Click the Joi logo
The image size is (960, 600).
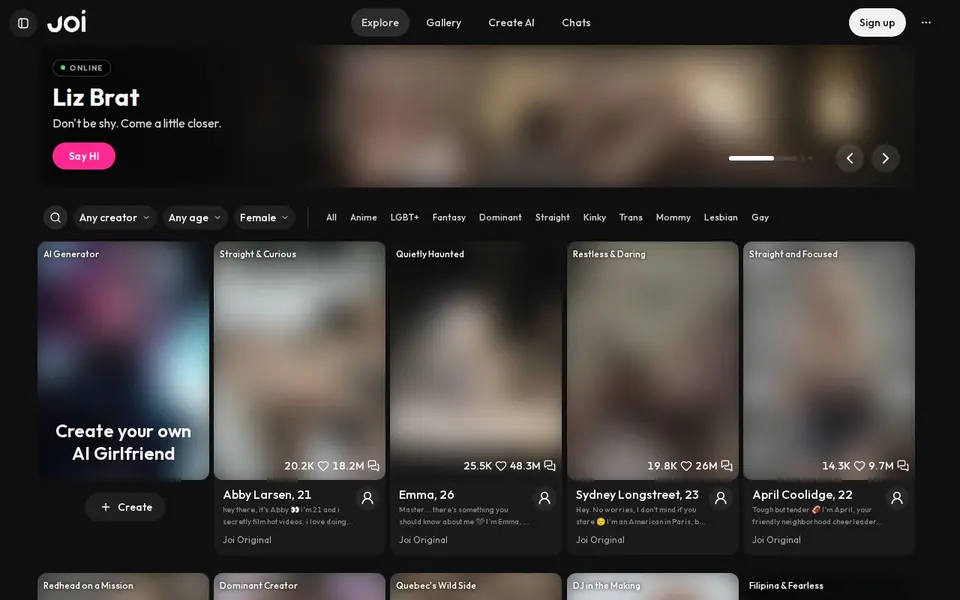[67, 22]
